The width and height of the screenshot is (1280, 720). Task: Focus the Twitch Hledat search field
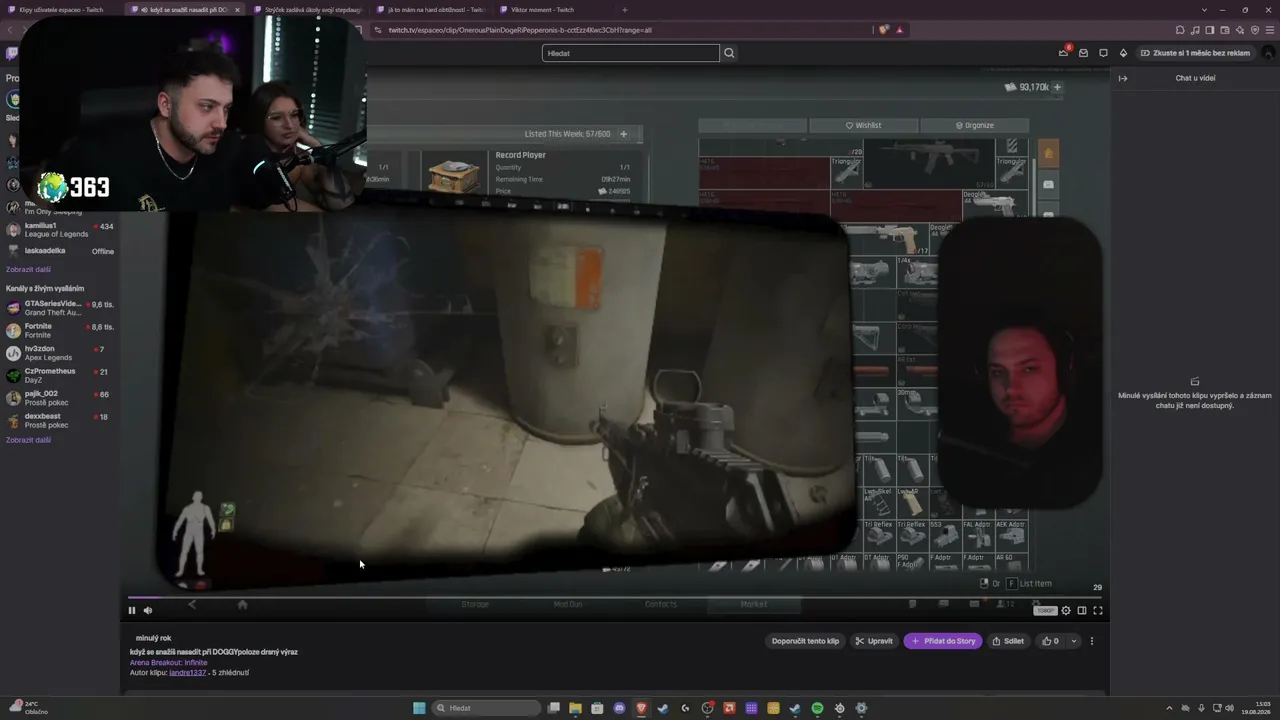point(630,53)
